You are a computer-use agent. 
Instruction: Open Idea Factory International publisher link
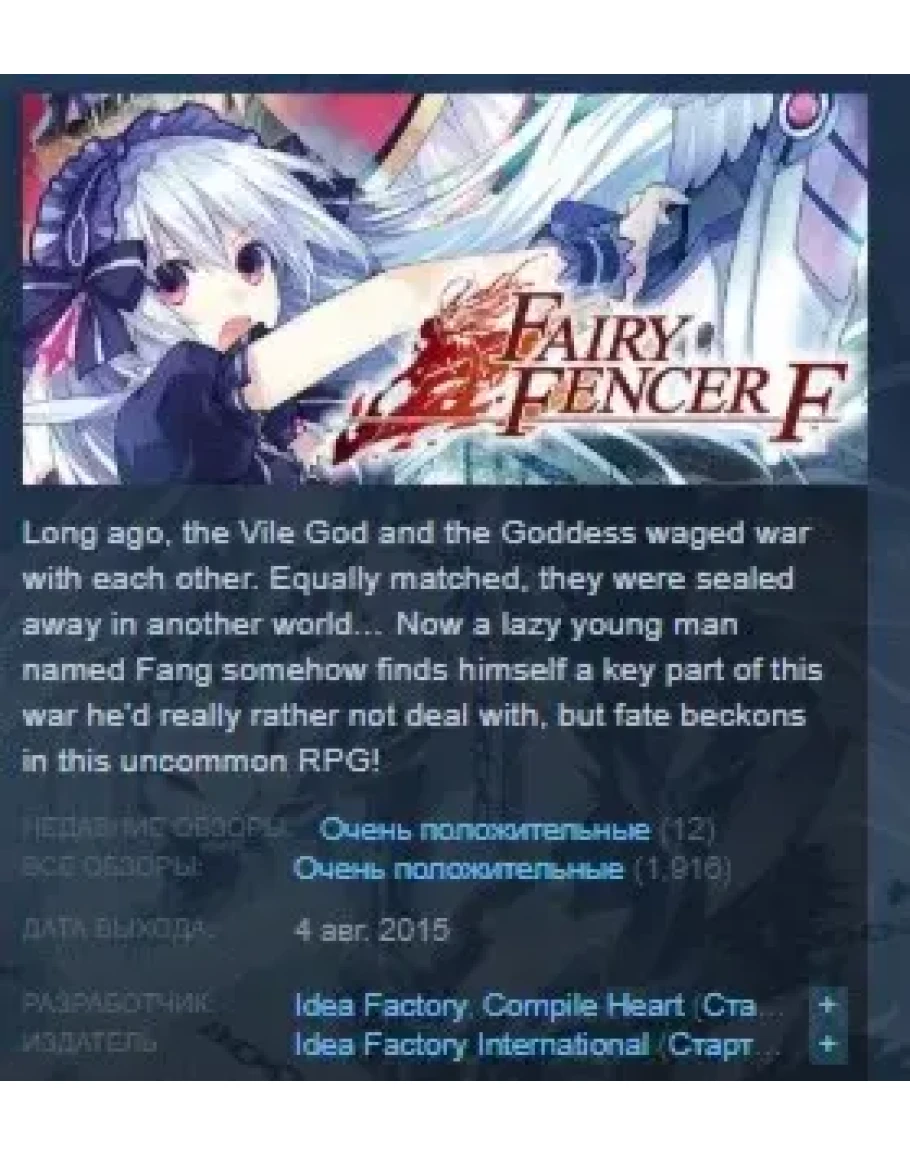(472, 1044)
